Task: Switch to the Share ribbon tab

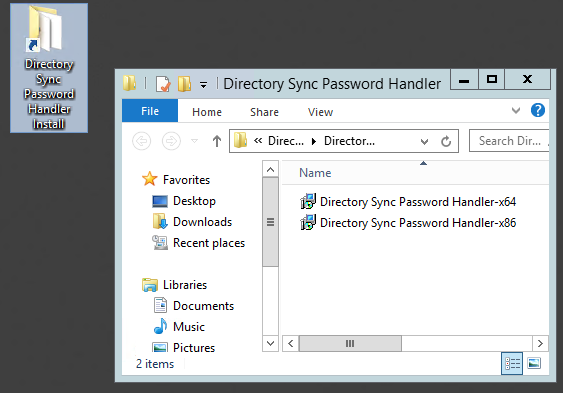Action: (264, 112)
